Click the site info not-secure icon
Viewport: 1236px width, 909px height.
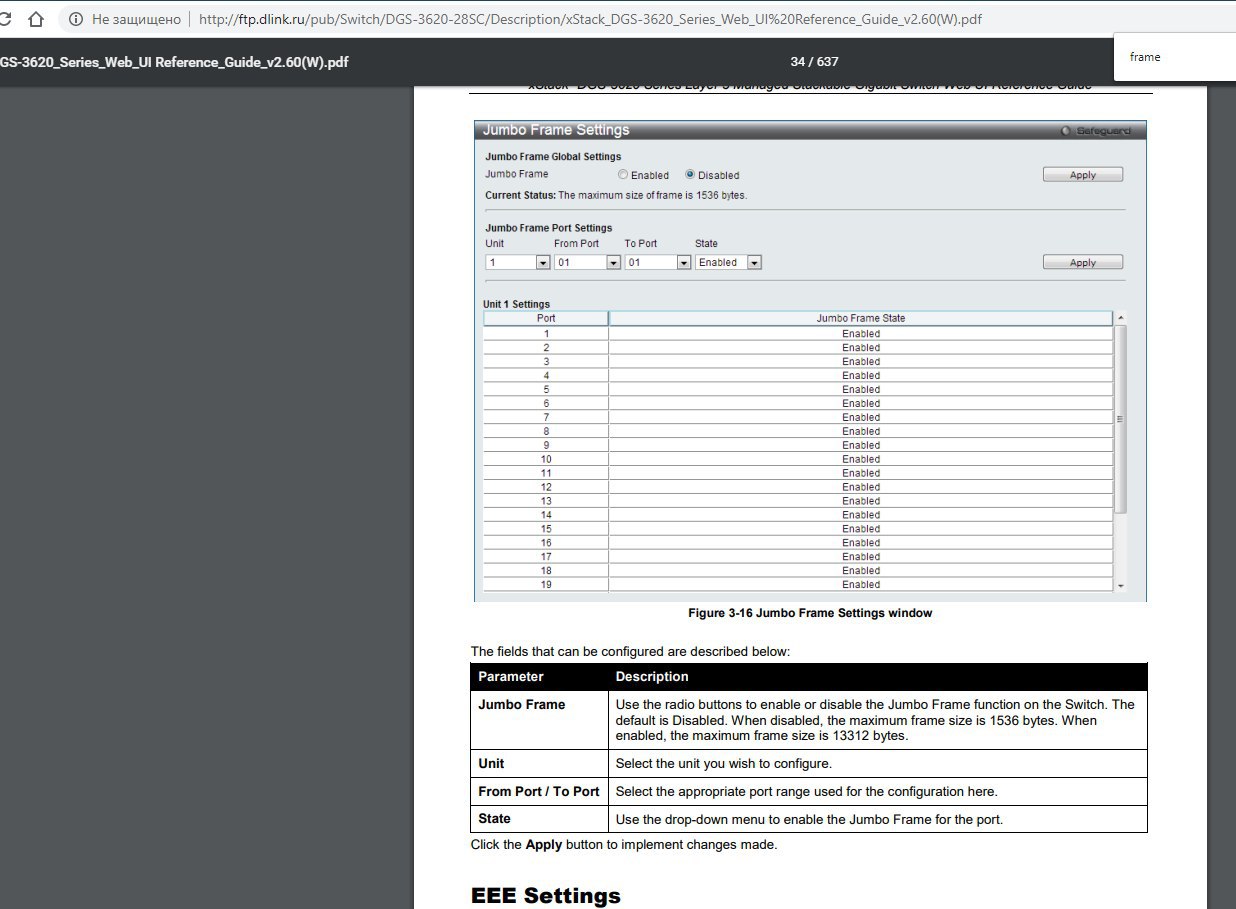[x=76, y=19]
